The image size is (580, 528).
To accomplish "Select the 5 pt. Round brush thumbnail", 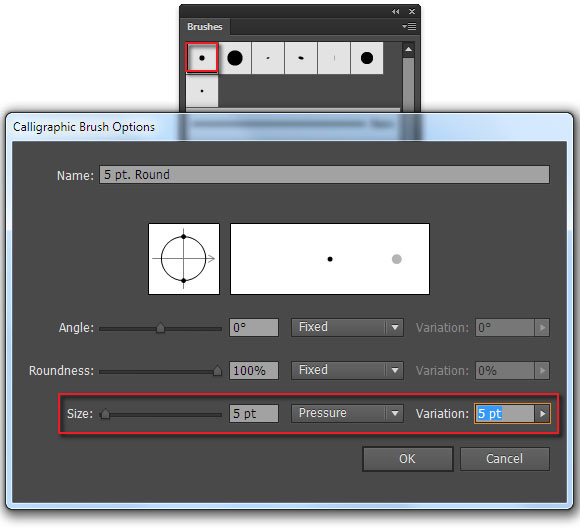I will tap(202, 58).
